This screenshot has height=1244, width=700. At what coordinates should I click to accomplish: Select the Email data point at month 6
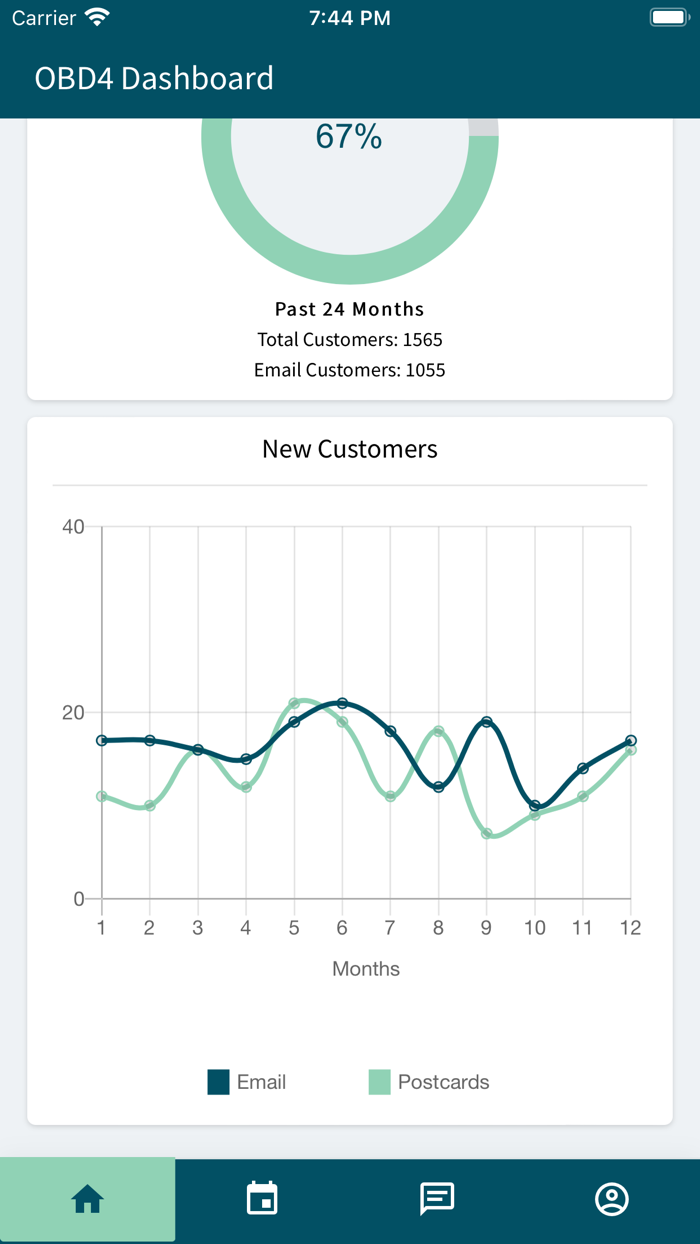tap(341, 703)
